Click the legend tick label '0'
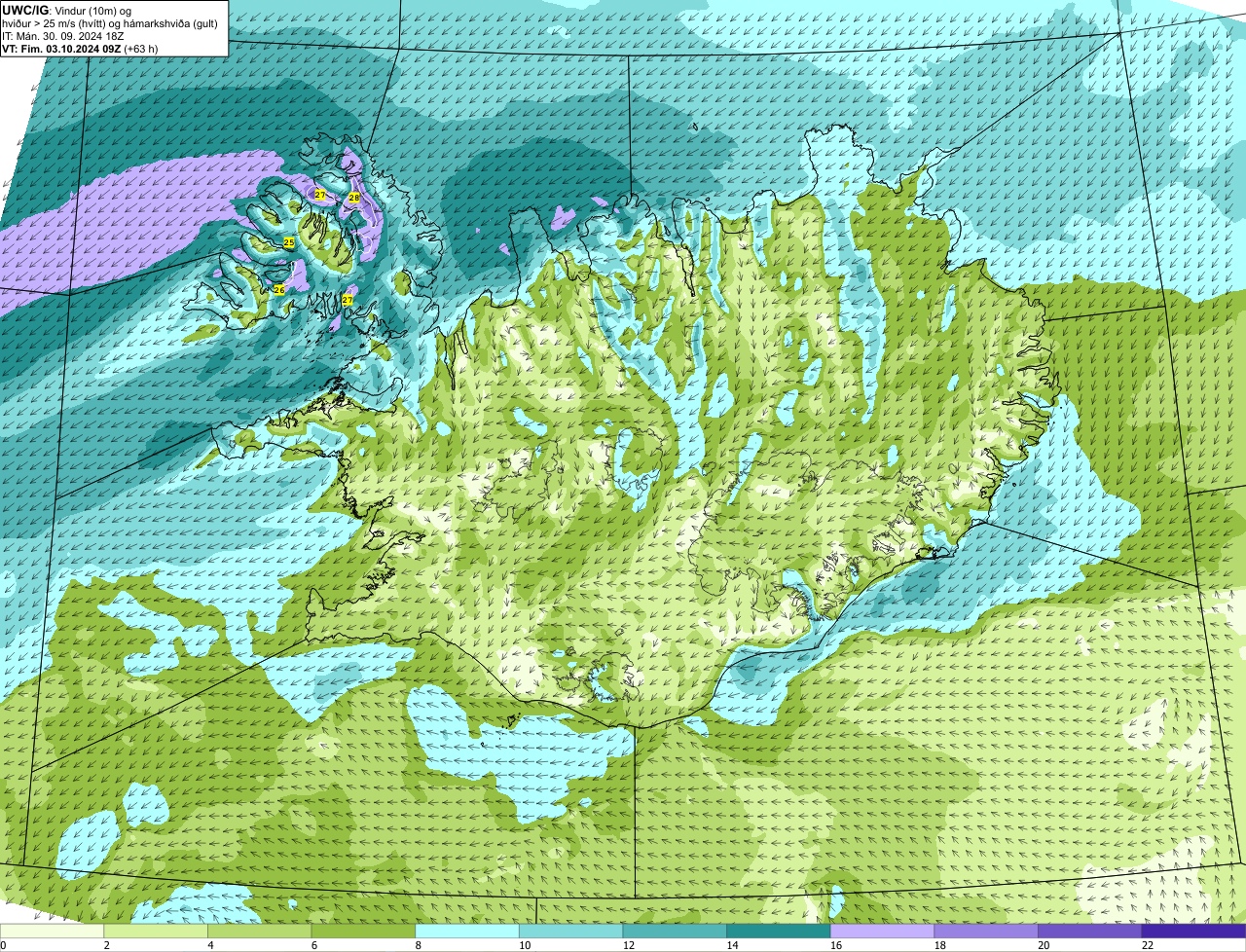Viewport: 1246px width, 952px height. 3,945
